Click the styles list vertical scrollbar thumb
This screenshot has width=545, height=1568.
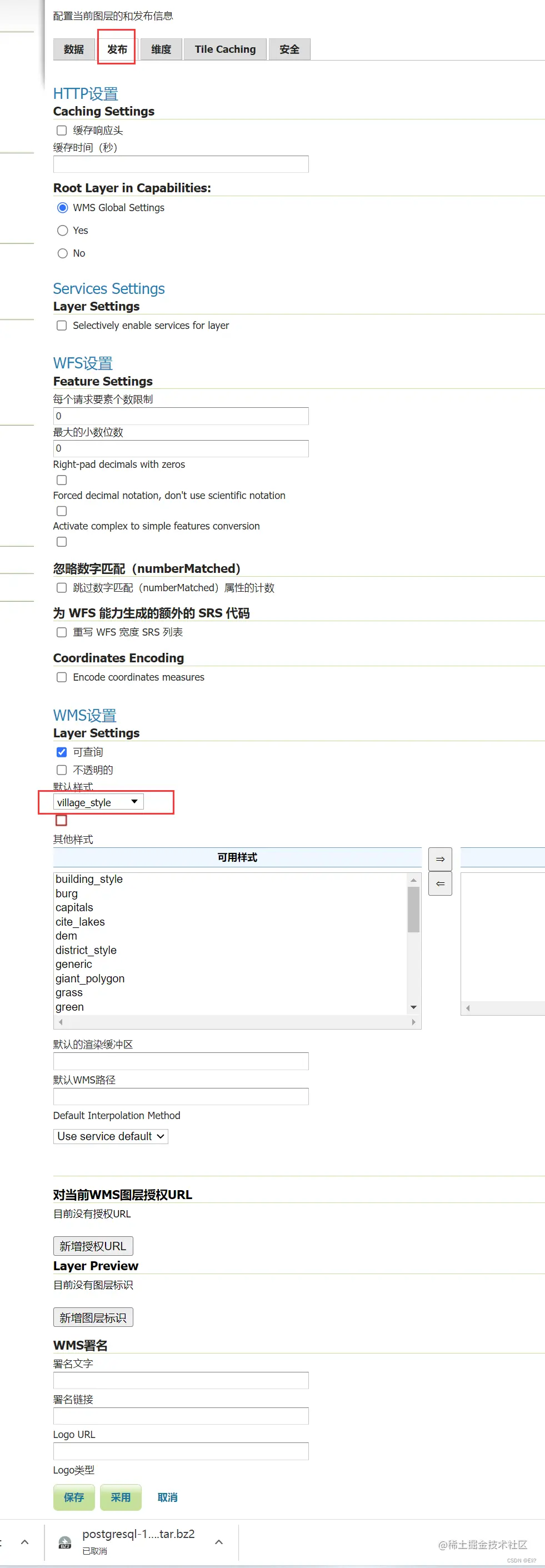coord(413,910)
